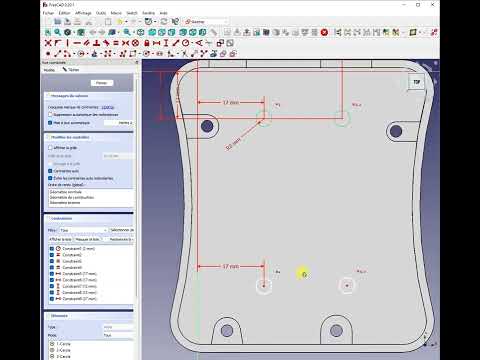This screenshot has height=360, width=480.
Task: Uncheck the fifth constraint (17 mm) checkbox
Action: (x=52, y=274)
